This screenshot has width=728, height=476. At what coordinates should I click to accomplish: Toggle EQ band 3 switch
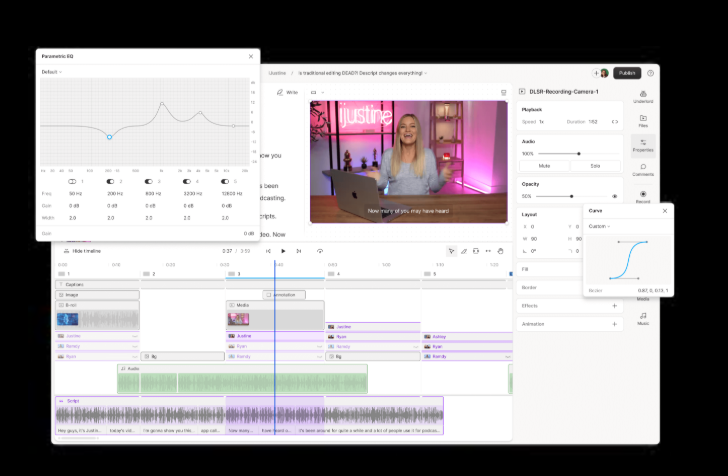(149, 182)
